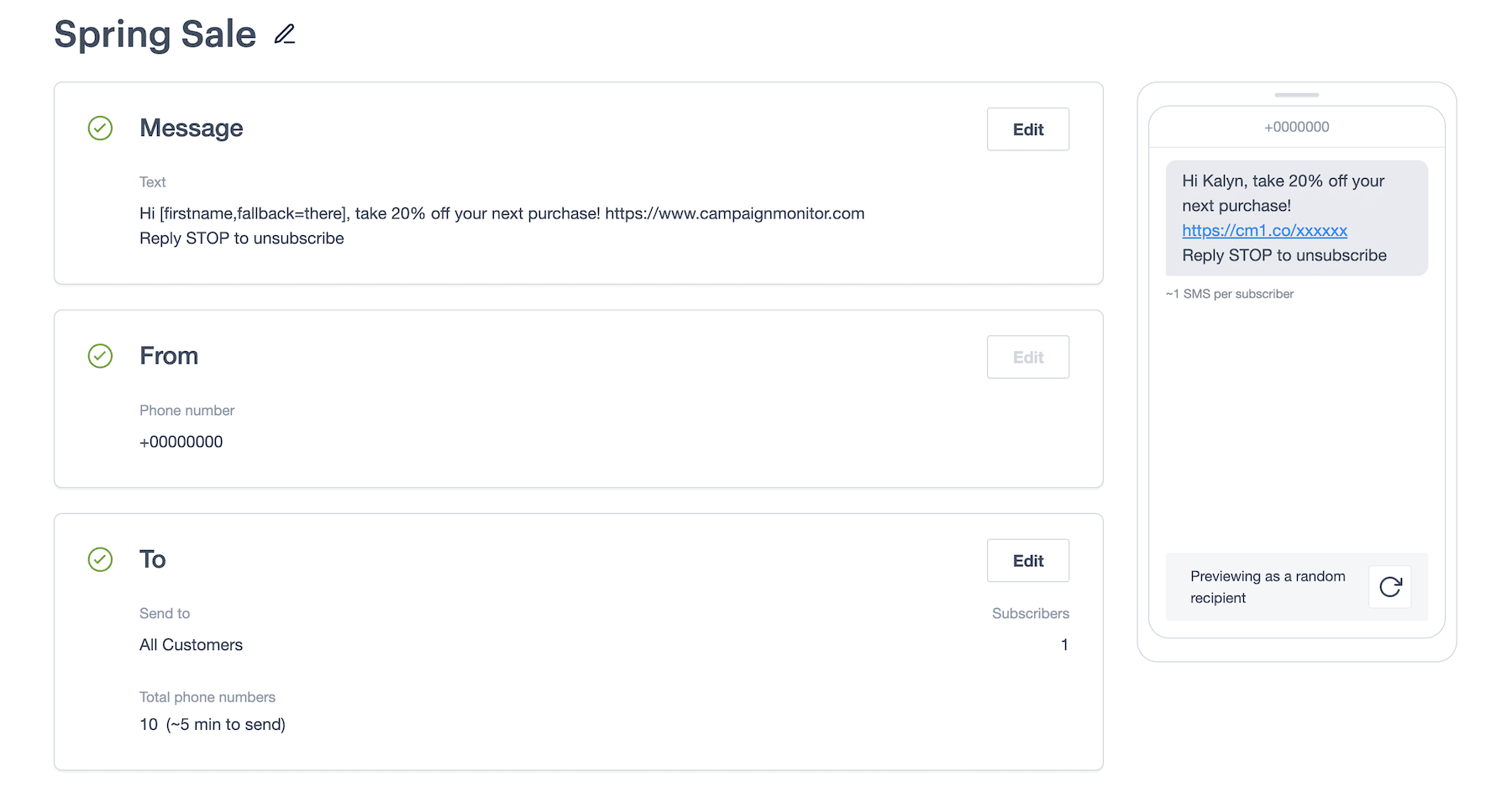The width and height of the screenshot is (1512, 808).
Task: Click the All Customers list name
Action: click(191, 645)
